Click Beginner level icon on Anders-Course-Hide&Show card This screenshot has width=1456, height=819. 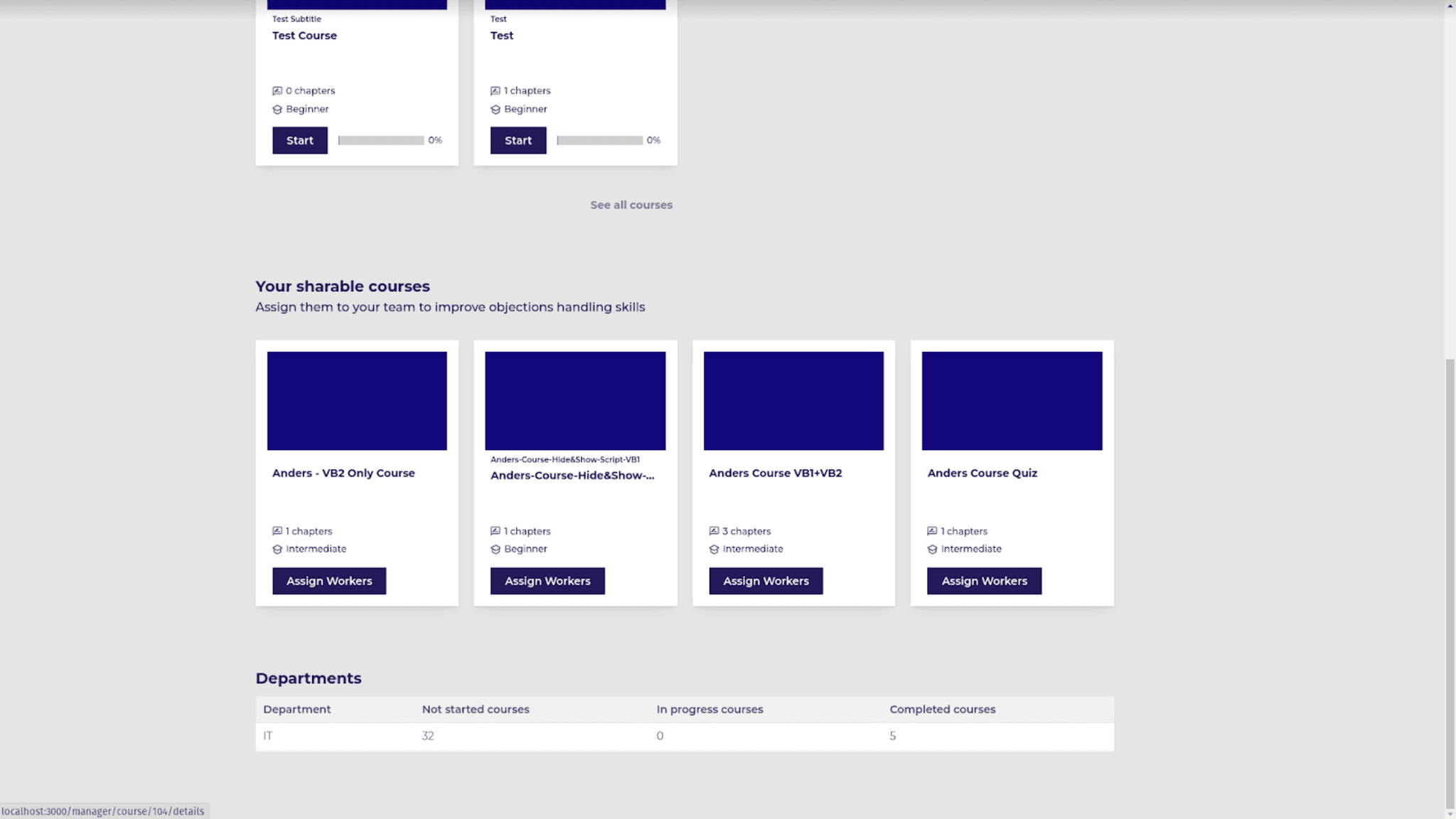[x=496, y=550]
